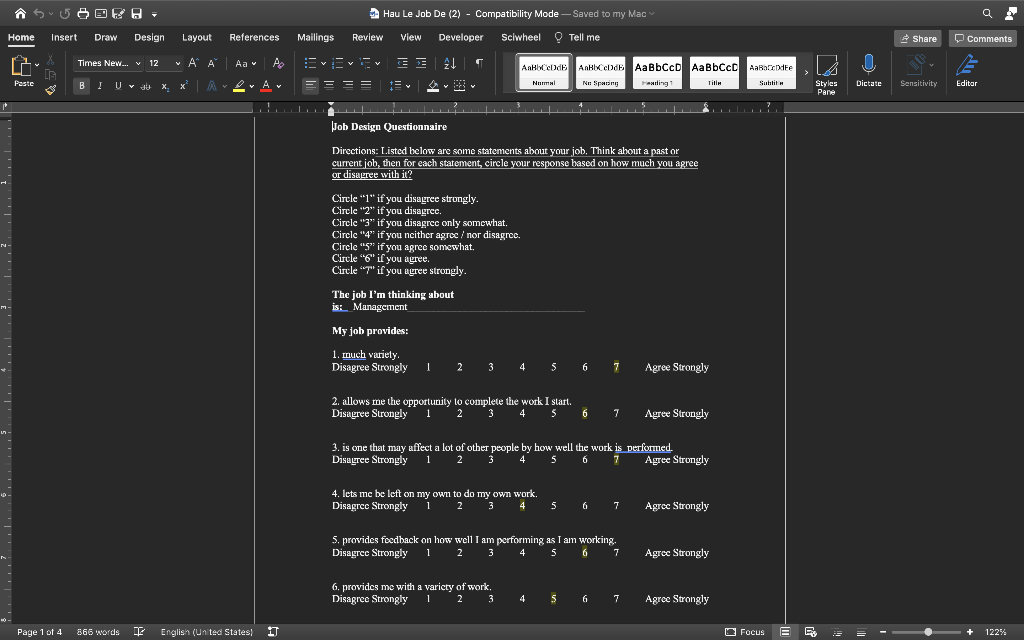Click the text highlight color yellow swatch
The height and width of the screenshot is (640, 1024).
click(238, 86)
